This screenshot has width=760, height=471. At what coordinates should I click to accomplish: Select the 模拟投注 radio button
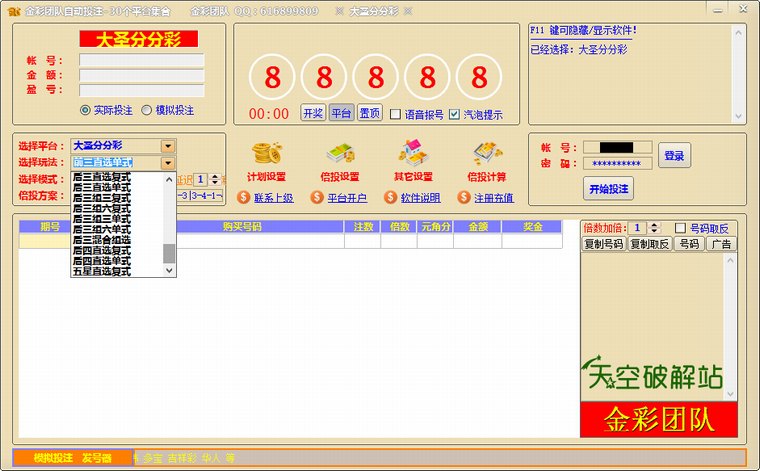pos(147,110)
